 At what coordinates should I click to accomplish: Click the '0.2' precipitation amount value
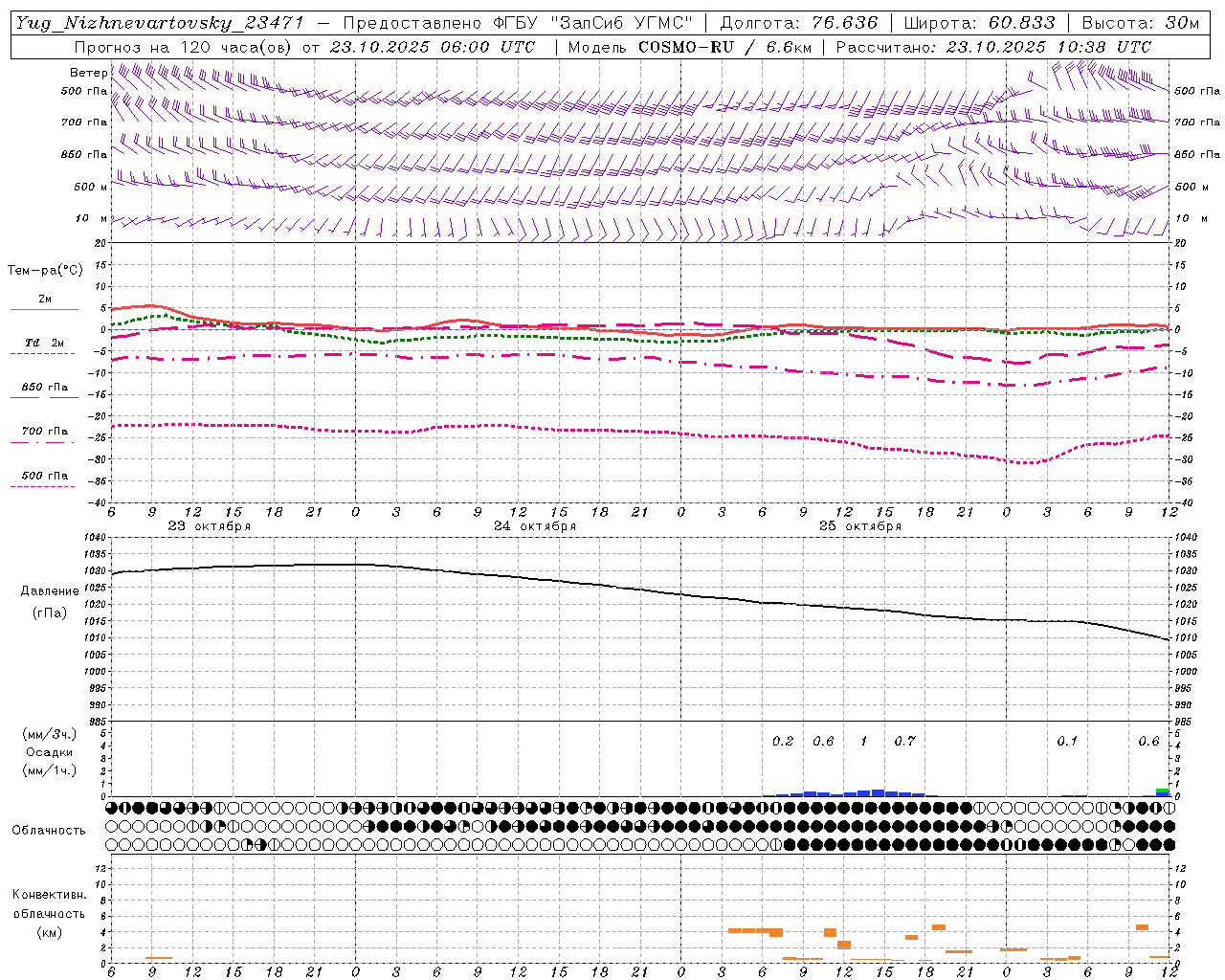[x=783, y=742]
